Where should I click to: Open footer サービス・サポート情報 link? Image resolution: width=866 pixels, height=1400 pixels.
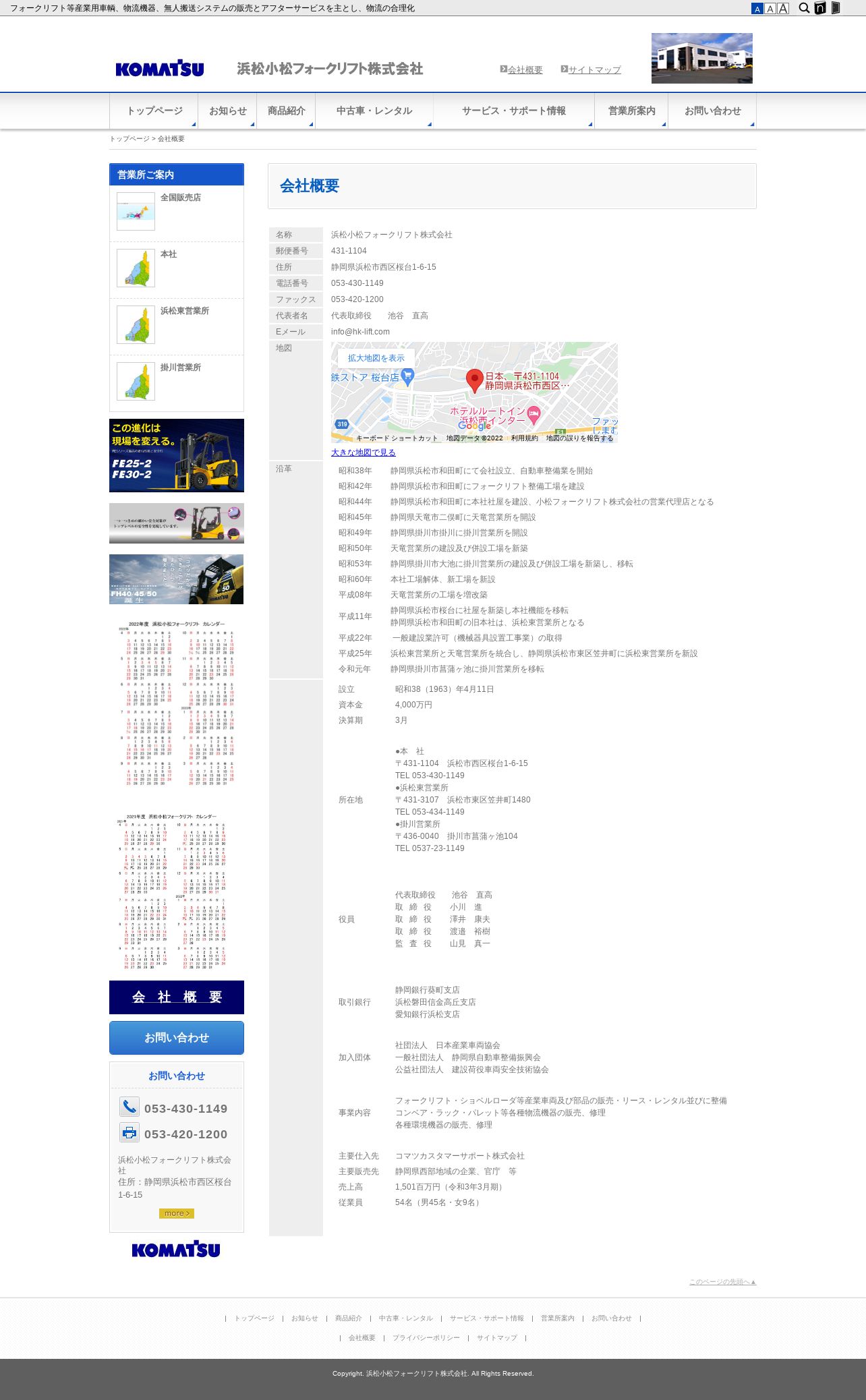[x=487, y=1318]
